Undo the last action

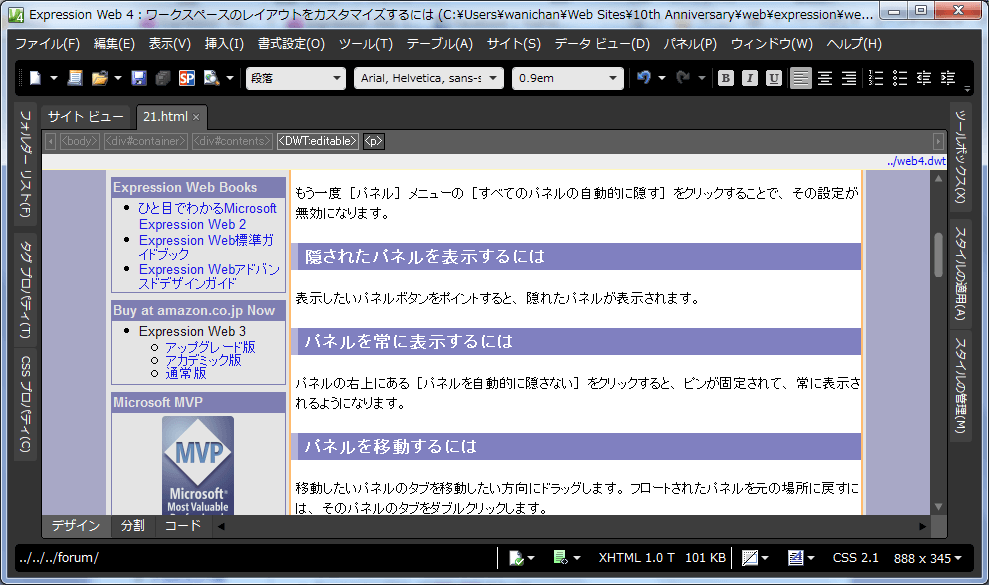point(643,78)
